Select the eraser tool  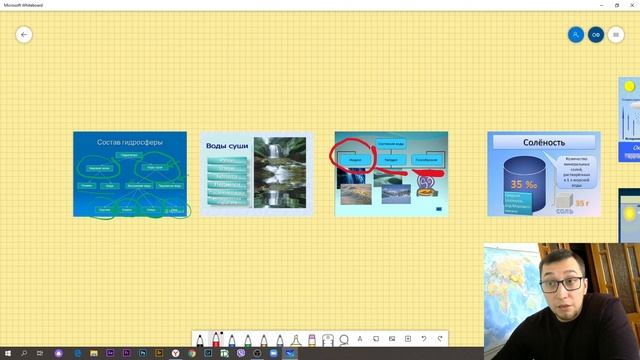312,340
